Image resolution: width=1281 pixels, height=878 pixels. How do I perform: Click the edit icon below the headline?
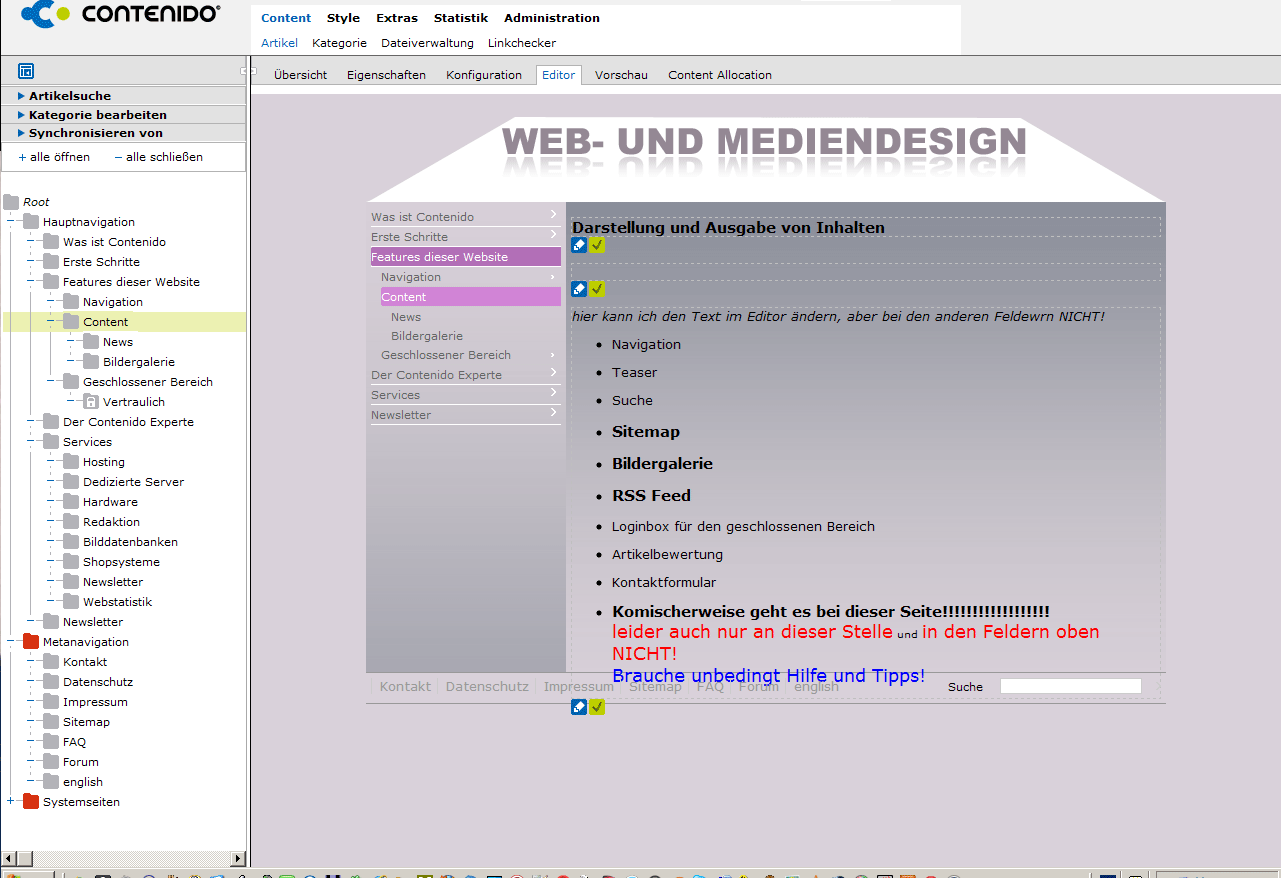579,245
